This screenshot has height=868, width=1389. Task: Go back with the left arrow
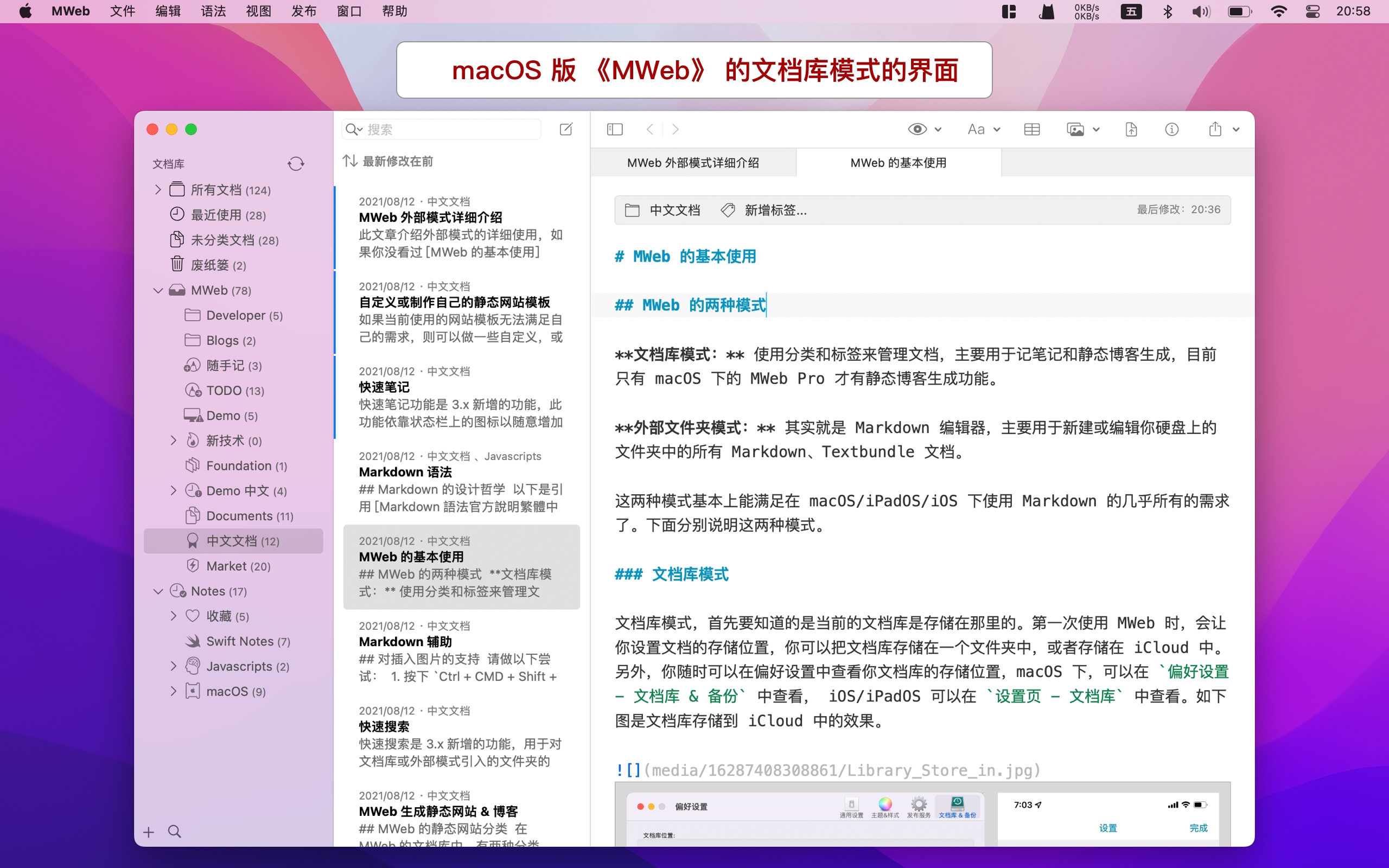[649, 129]
